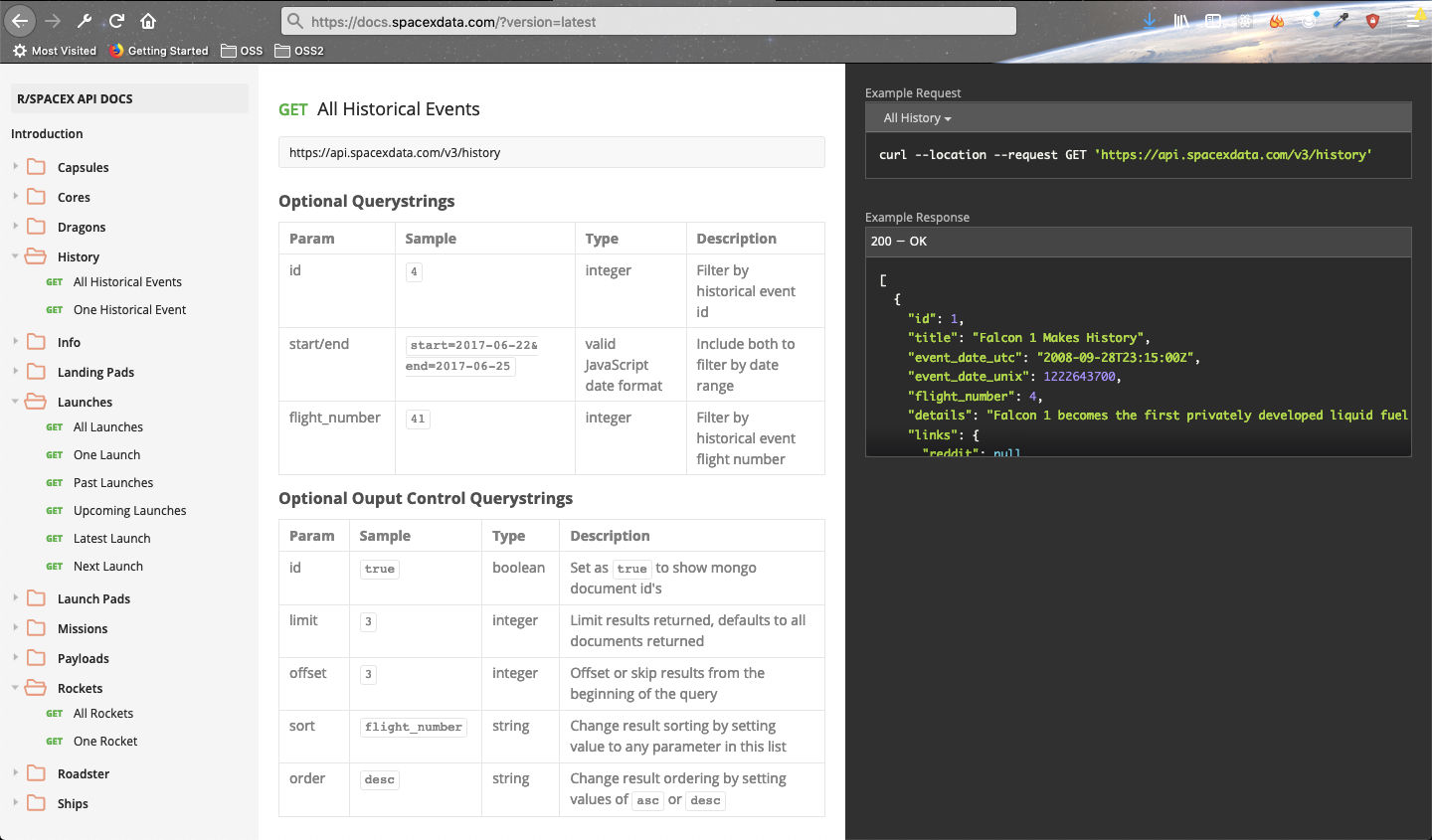
Task: Click the Roadster folder icon
Action: tap(36, 773)
